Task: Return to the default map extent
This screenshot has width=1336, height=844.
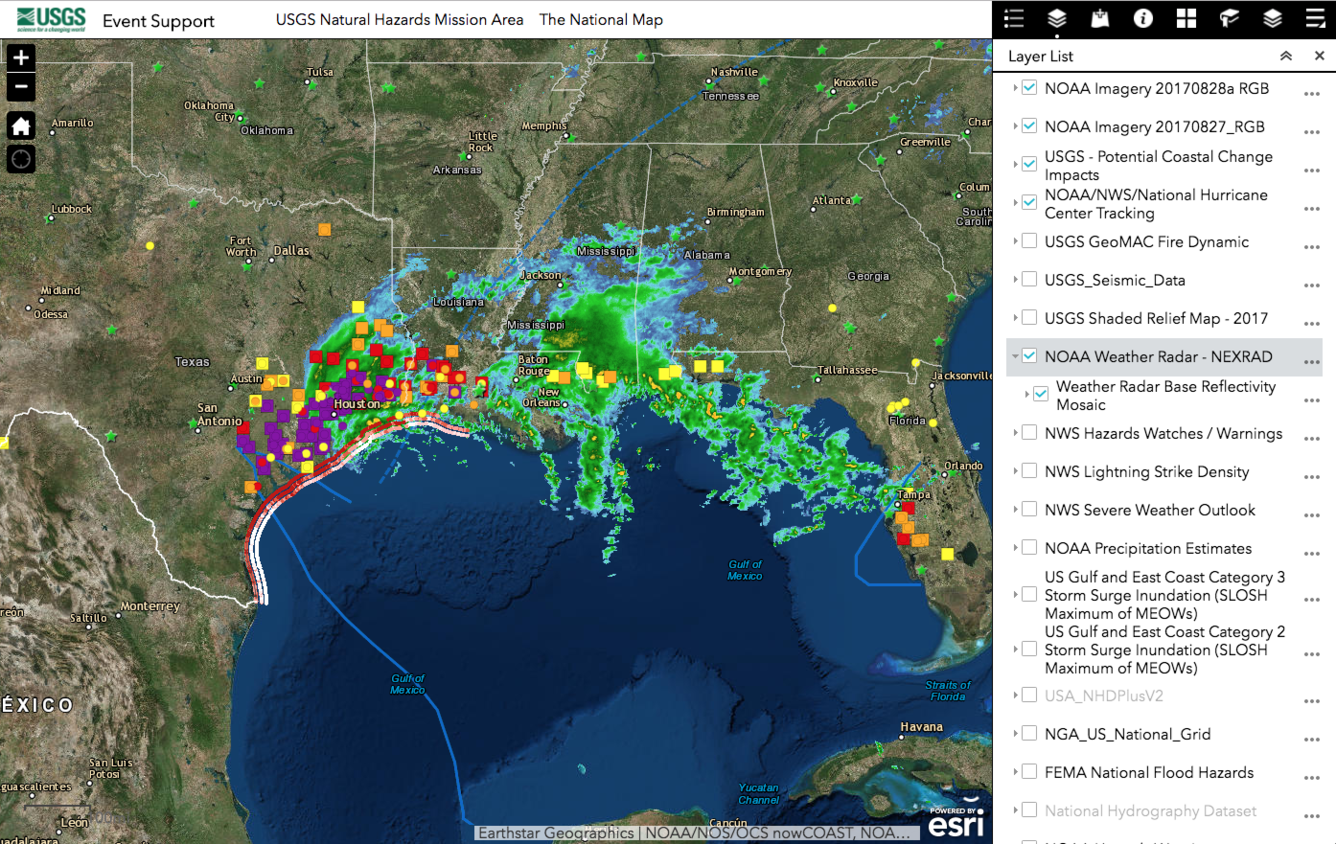Action: tap(21, 125)
